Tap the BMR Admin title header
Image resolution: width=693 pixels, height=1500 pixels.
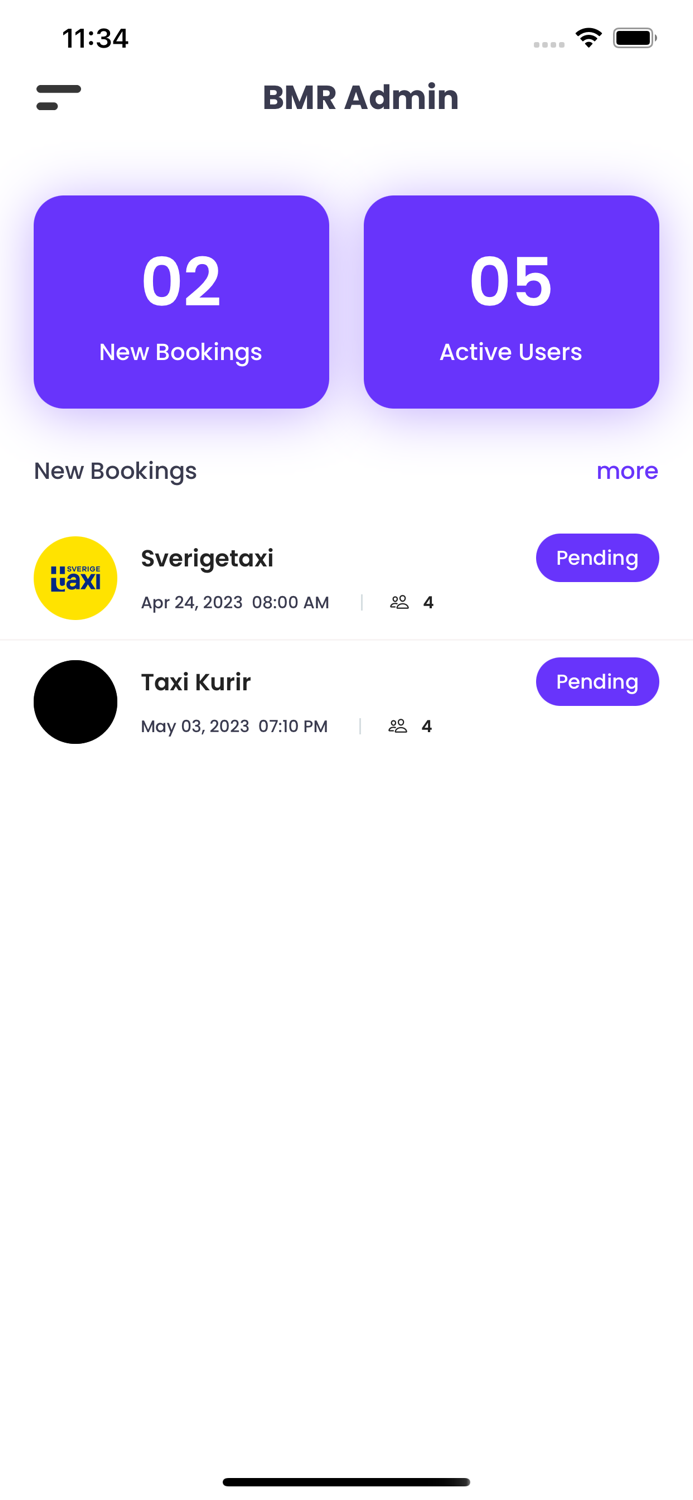pos(360,97)
